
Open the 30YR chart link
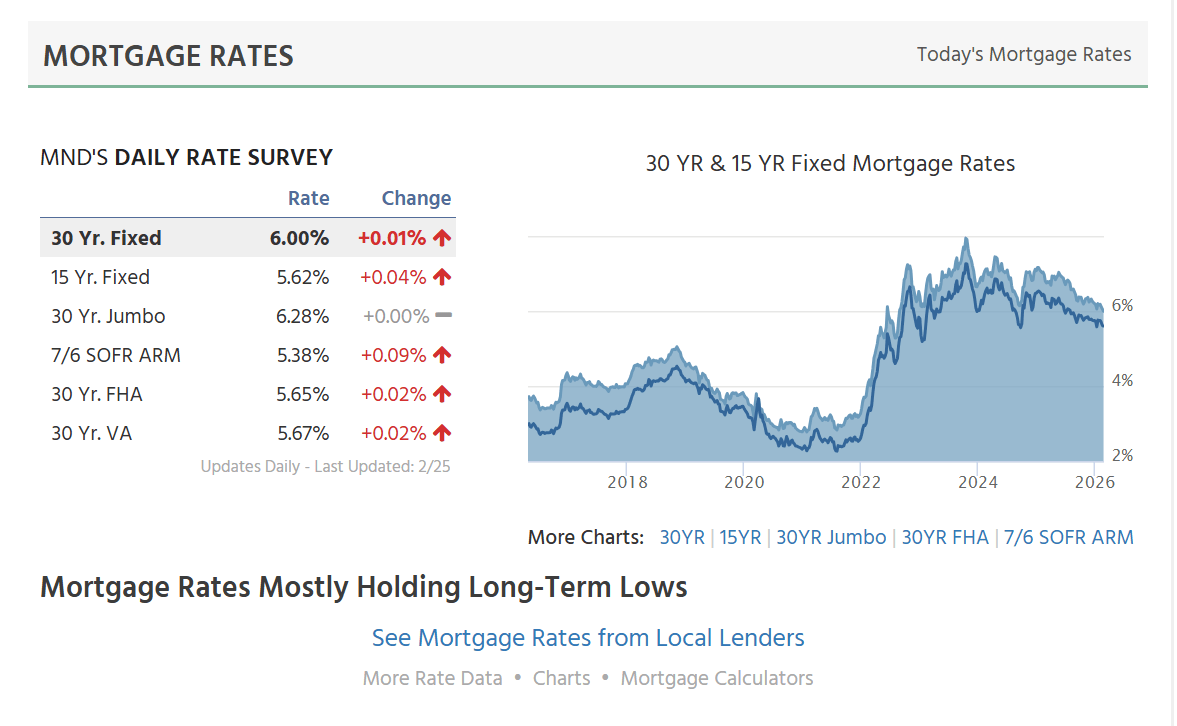coord(682,537)
